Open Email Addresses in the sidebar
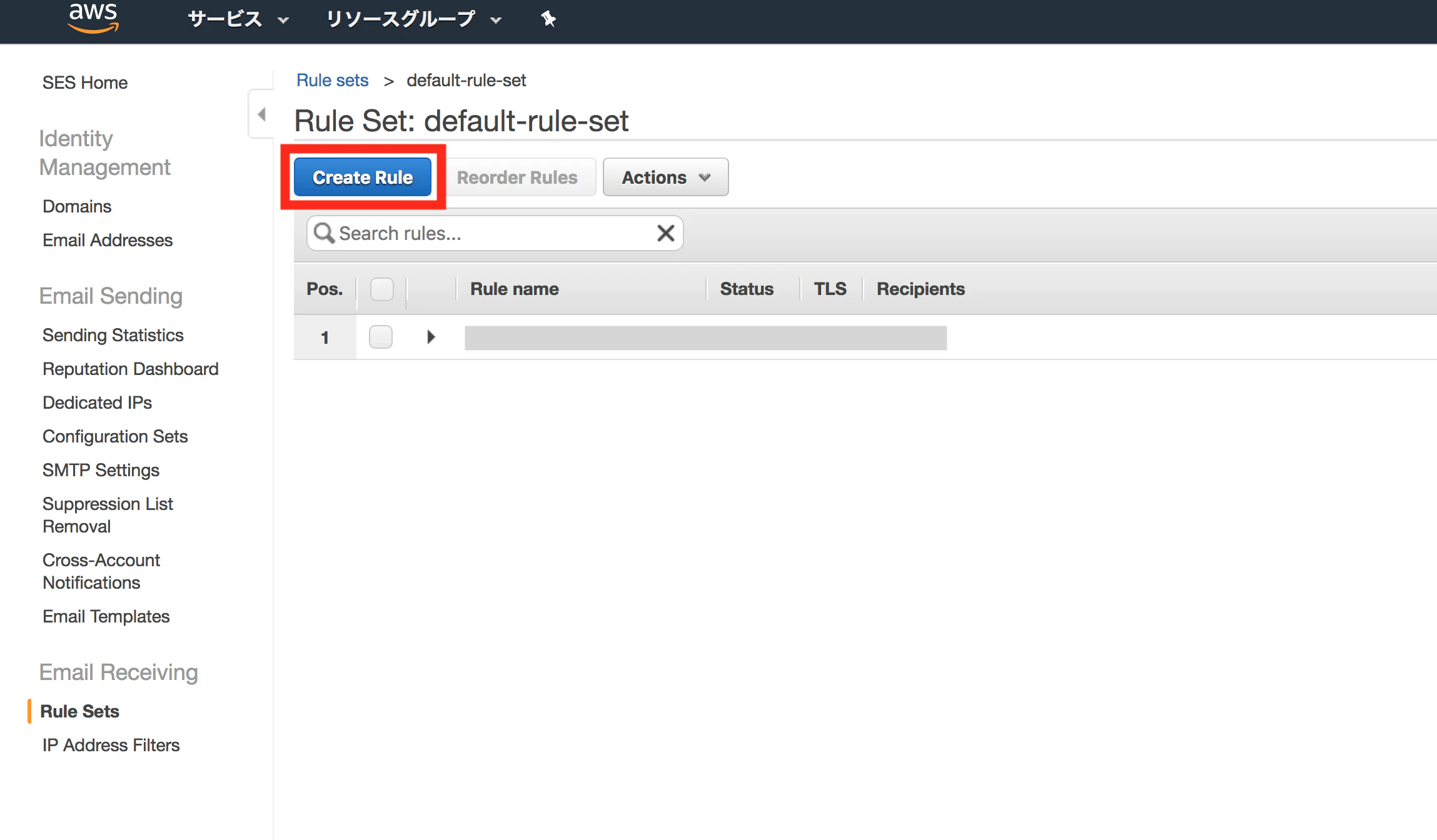Image resolution: width=1437 pixels, height=840 pixels. click(108, 240)
